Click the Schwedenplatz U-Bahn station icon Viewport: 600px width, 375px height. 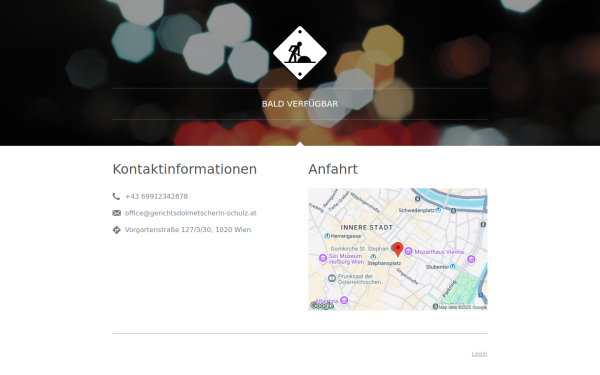438,210
